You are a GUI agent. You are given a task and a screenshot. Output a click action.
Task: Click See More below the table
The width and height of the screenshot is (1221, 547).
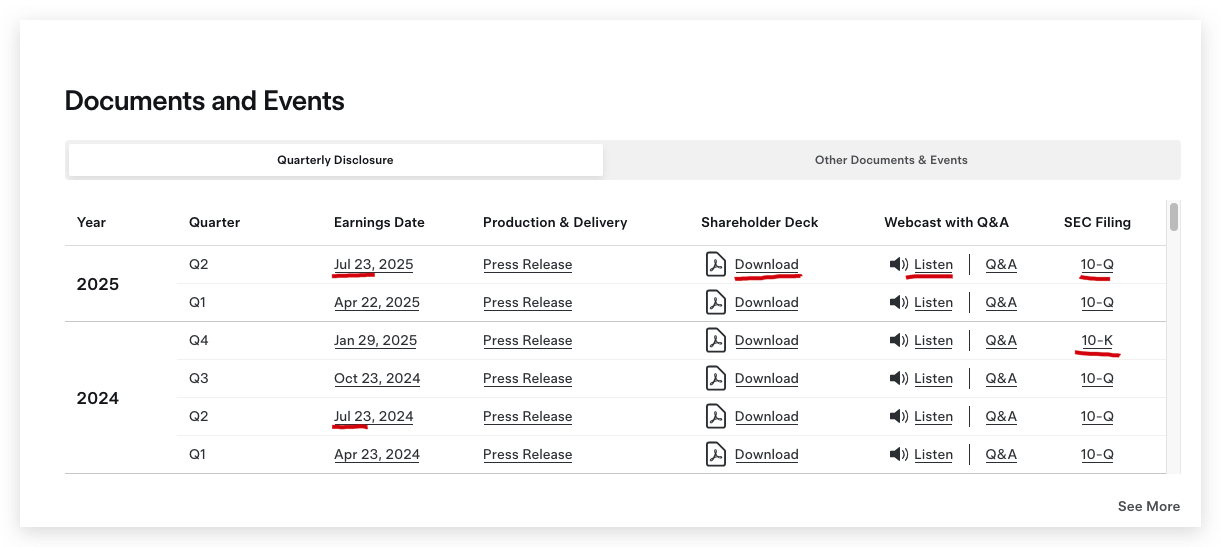pos(1148,507)
